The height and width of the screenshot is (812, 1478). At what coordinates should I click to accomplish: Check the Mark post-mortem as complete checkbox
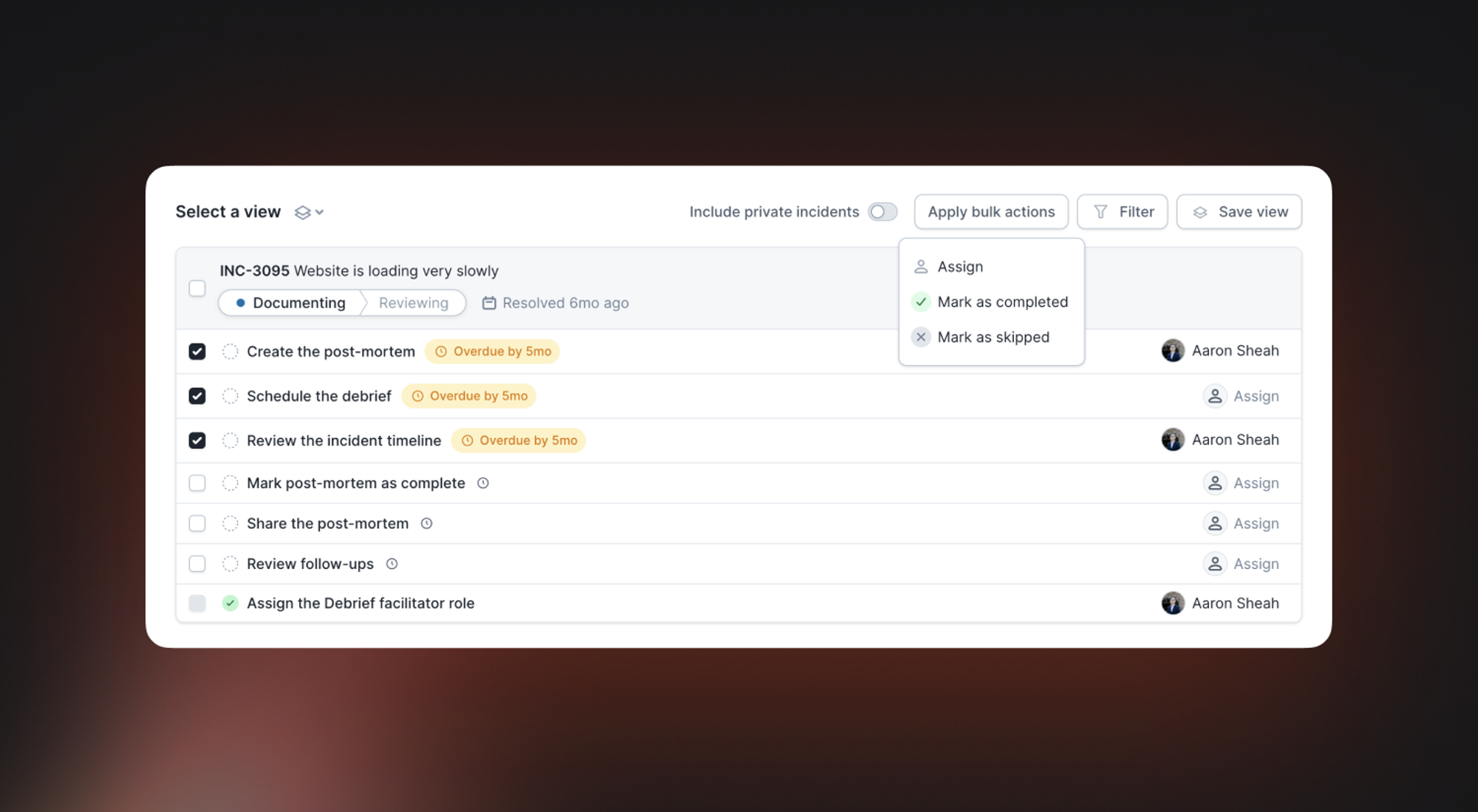click(x=197, y=483)
